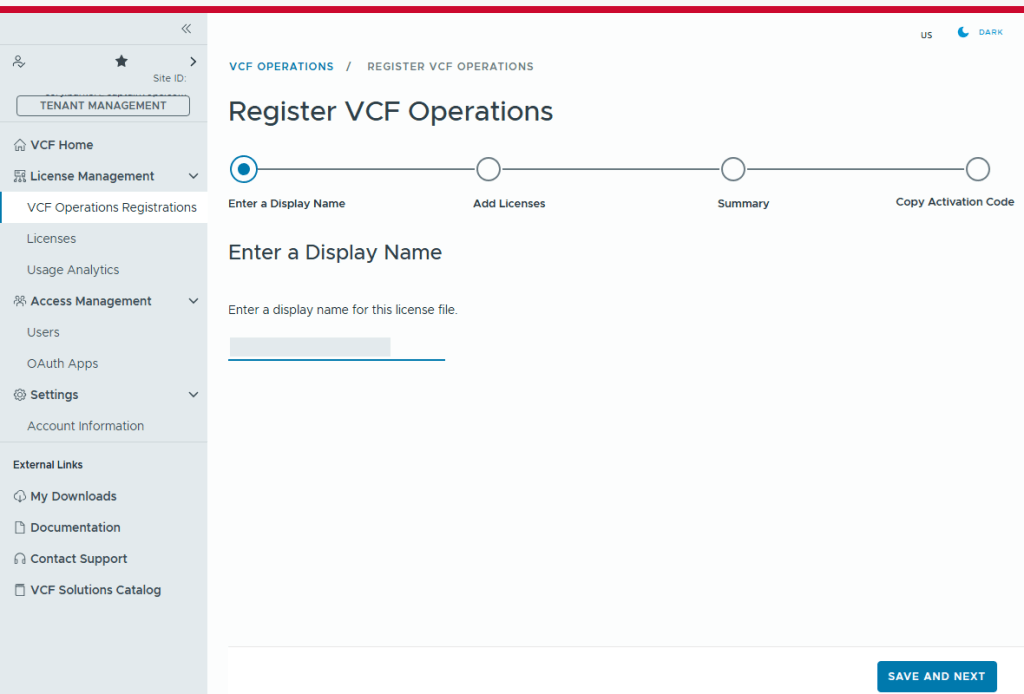1024x694 pixels.
Task: Collapse the Settings section chevron
Action: (x=194, y=395)
